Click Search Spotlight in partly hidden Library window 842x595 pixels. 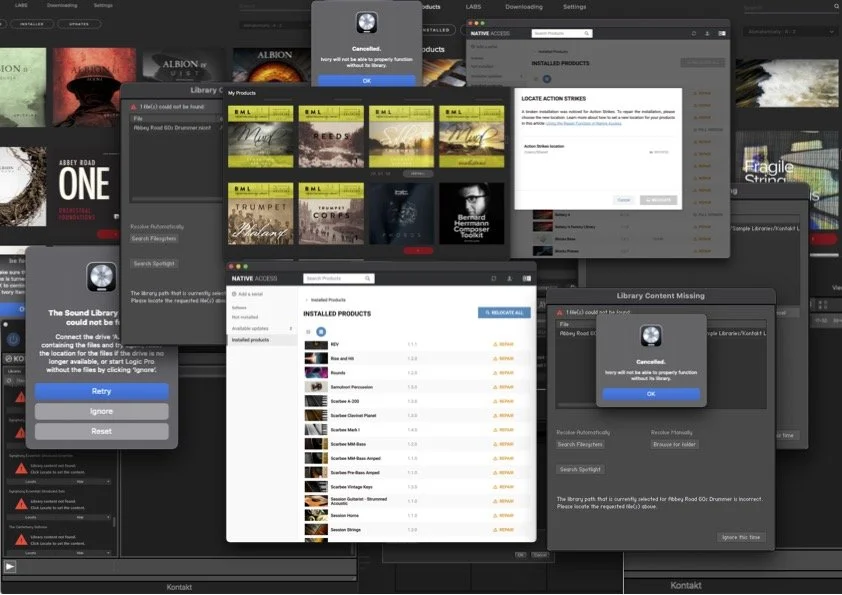(x=154, y=264)
